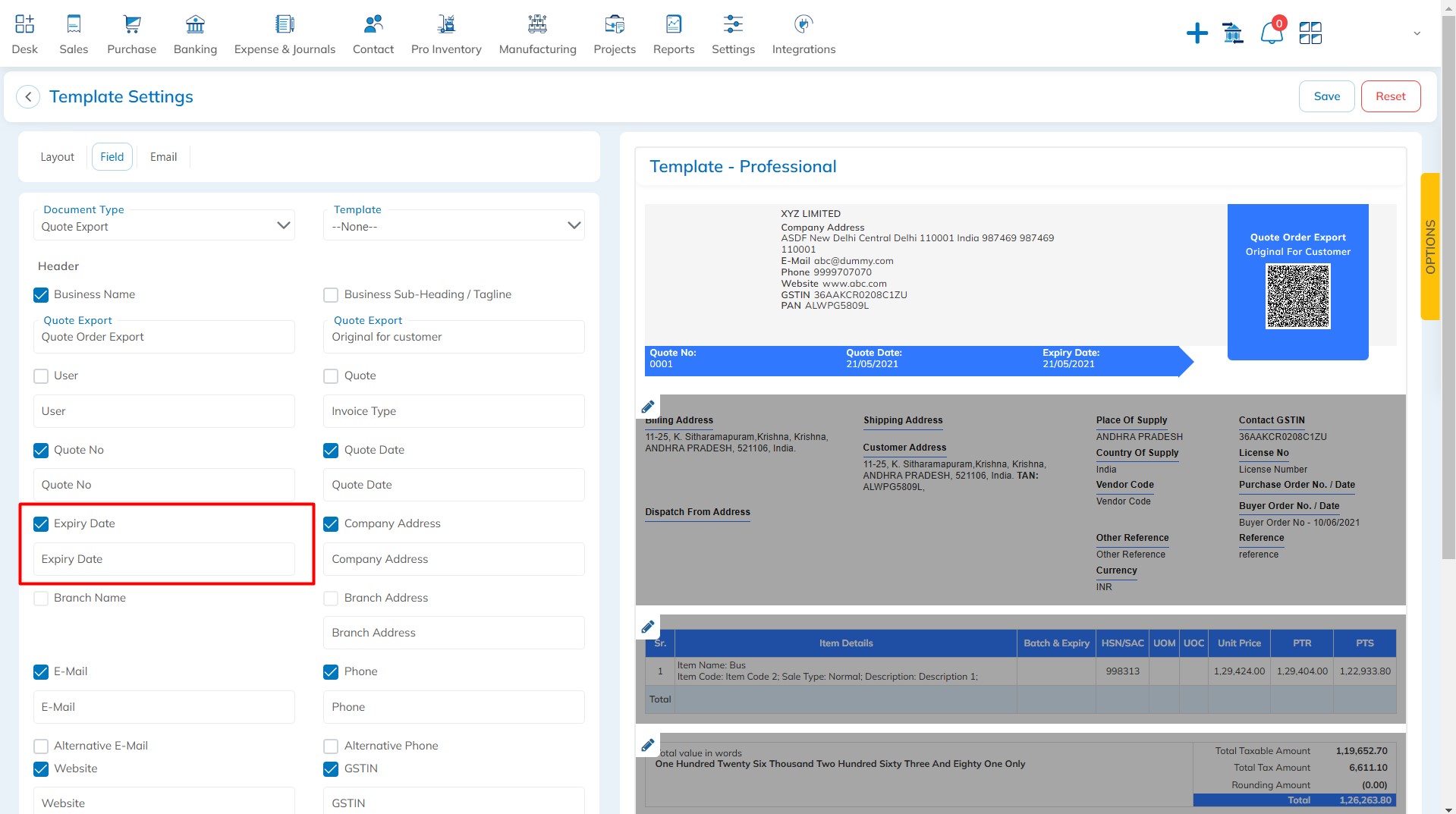The height and width of the screenshot is (814, 1456).
Task: Open the Banking module icon
Action: click(x=195, y=24)
